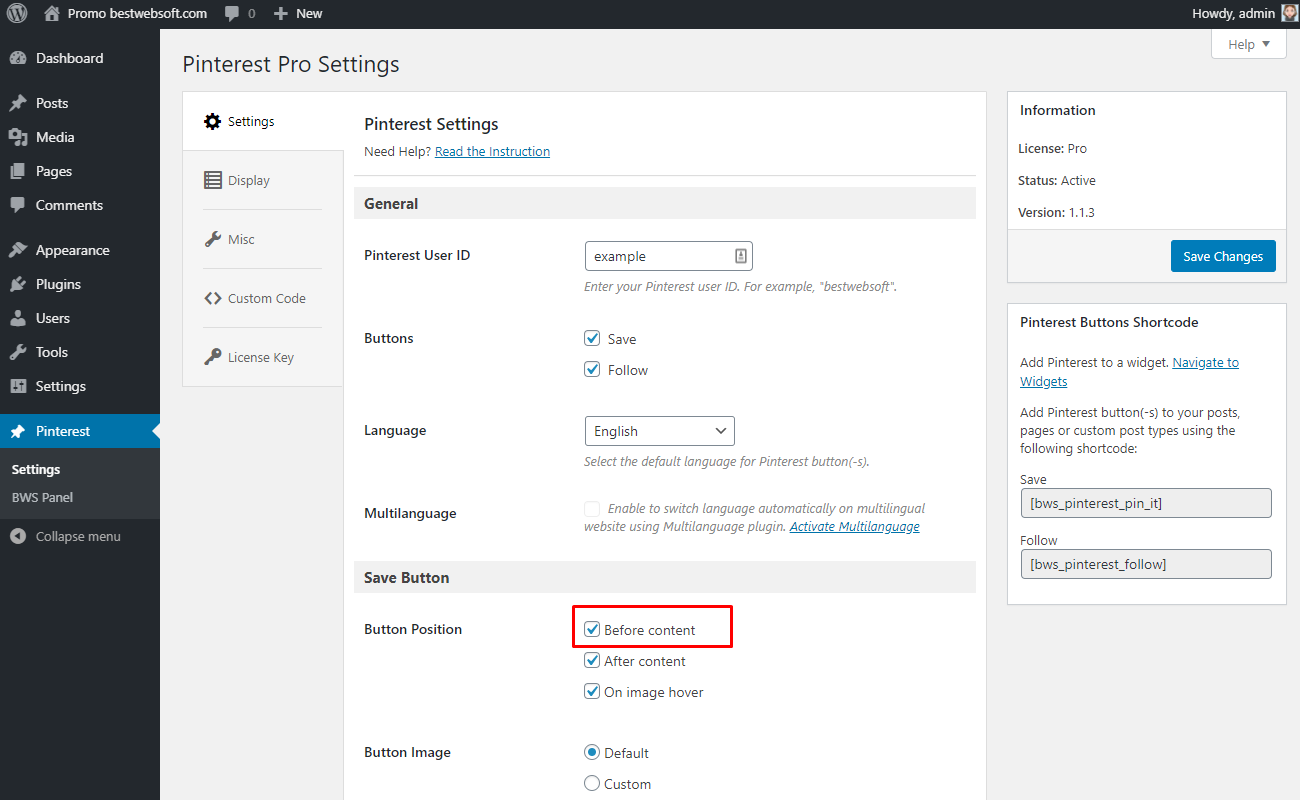This screenshot has height=800, width=1300.
Task: Open the Posts menu label
Action: point(52,103)
